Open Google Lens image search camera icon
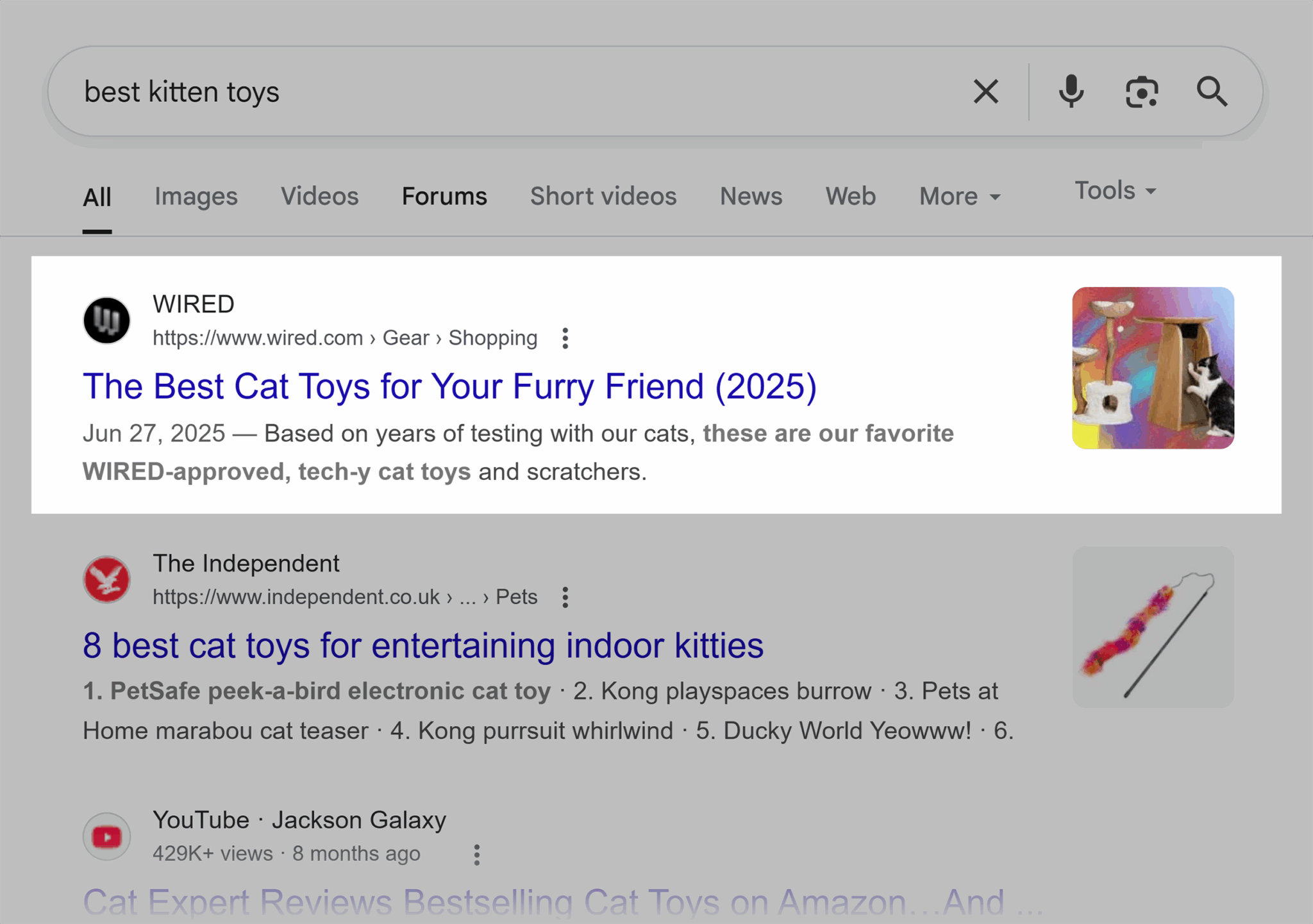This screenshot has width=1313, height=924. [1142, 92]
